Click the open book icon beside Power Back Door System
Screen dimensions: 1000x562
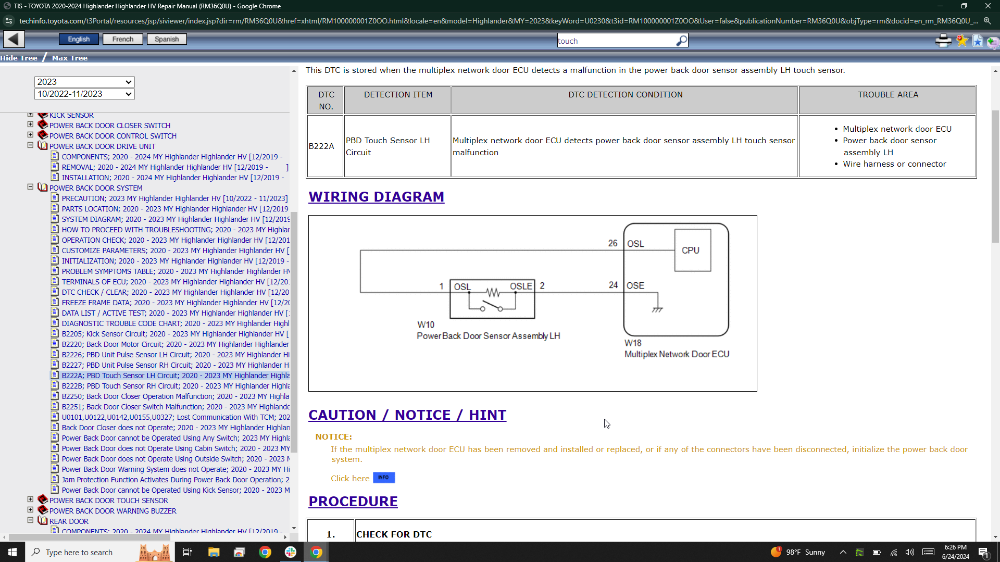click(x=42, y=188)
